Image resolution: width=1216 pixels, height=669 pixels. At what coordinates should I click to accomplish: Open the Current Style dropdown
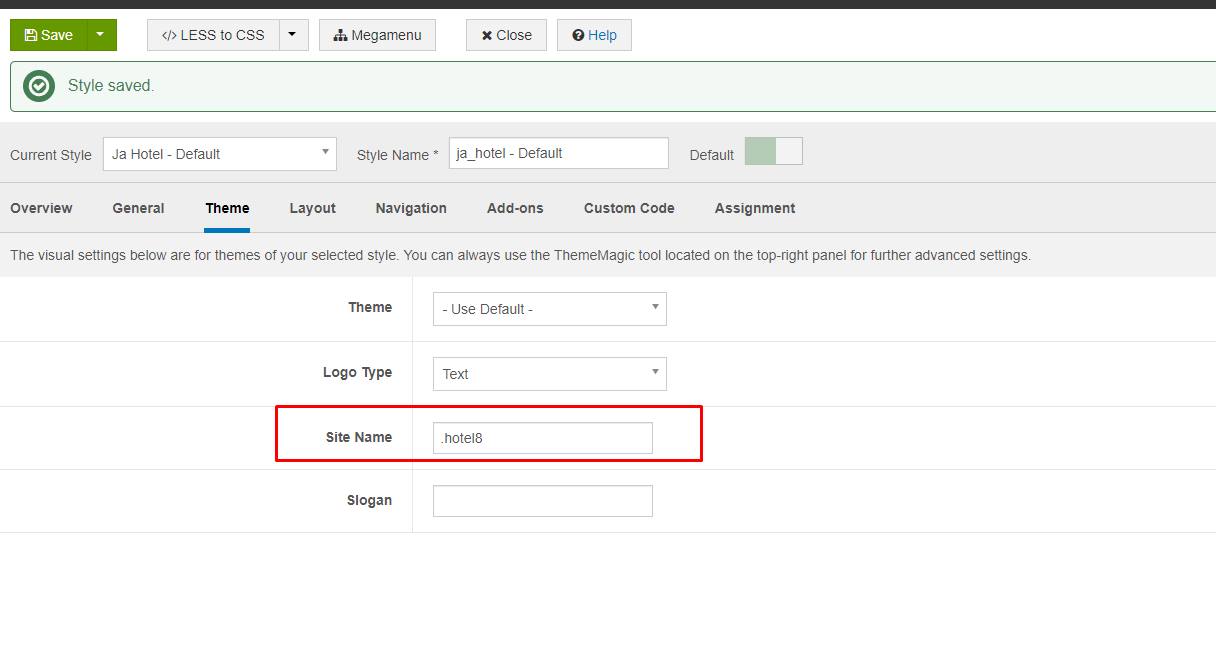[x=219, y=154]
